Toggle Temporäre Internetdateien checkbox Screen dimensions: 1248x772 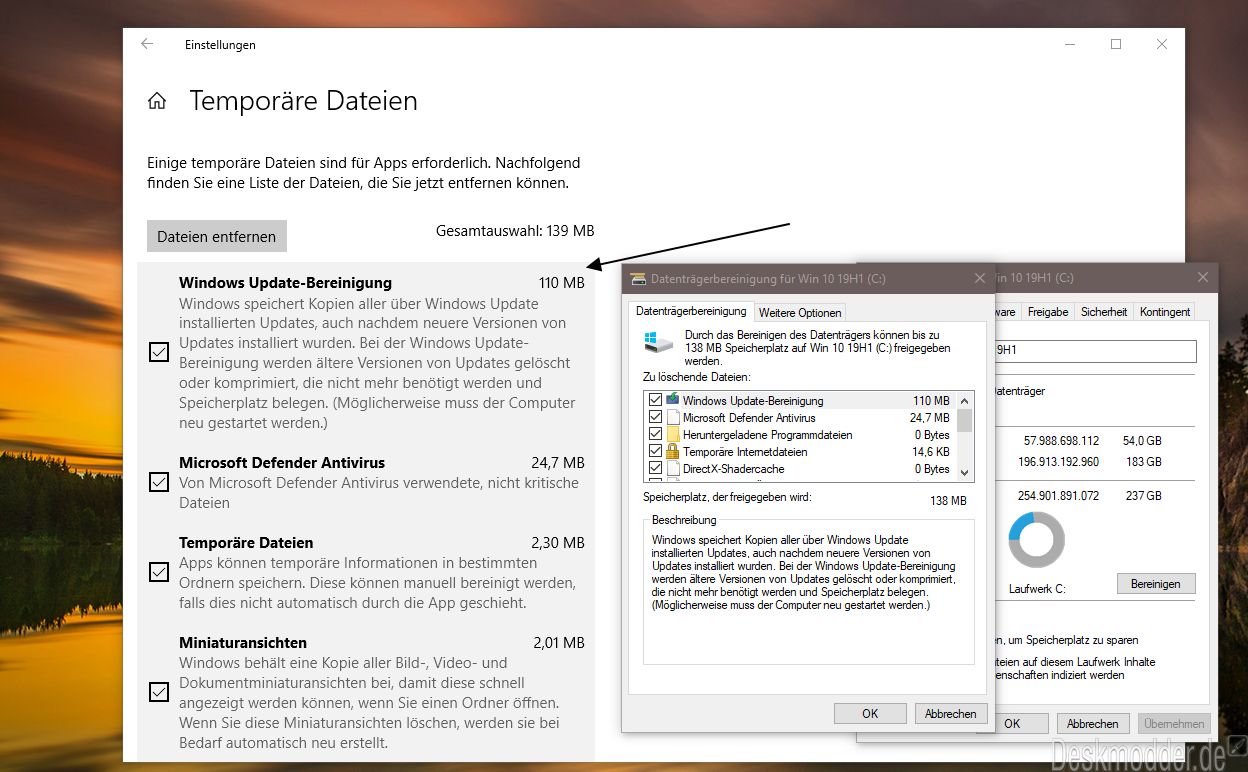pos(655,451)
